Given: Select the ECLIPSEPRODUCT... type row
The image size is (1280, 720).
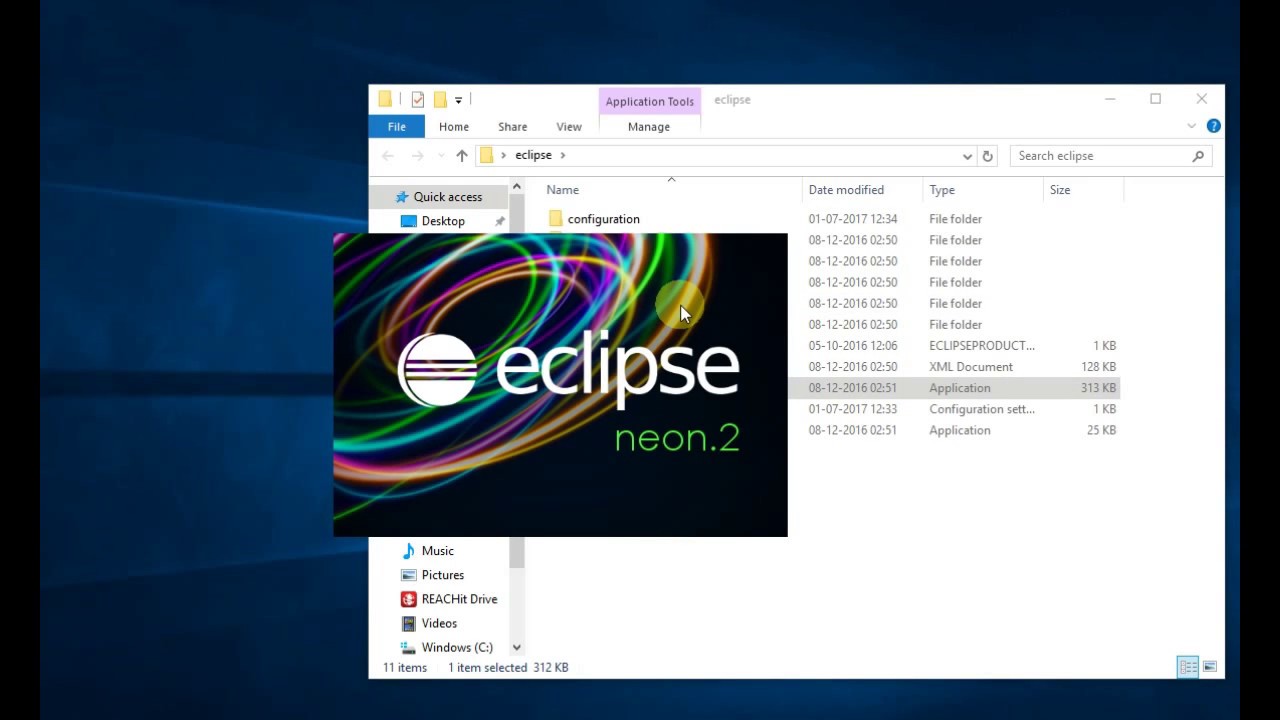Looking at the screenshot, I should coord(982,346).
